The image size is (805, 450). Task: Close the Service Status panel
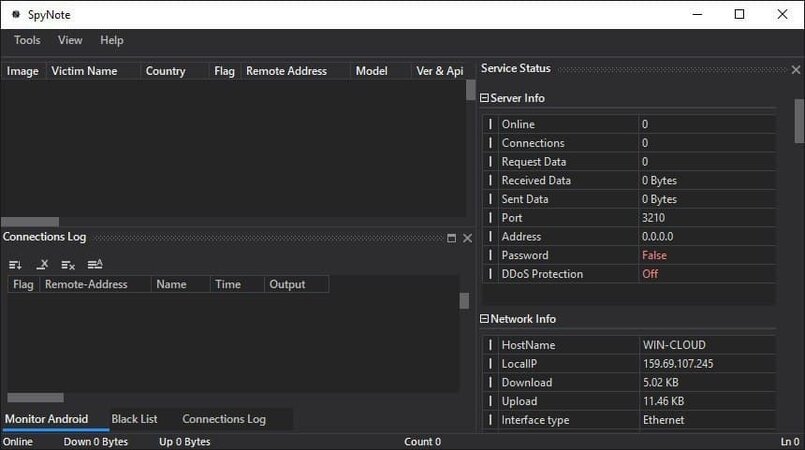796,70
